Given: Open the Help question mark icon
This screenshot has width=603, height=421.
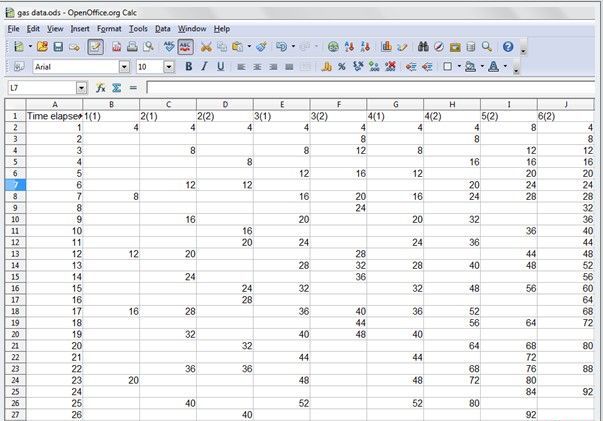Looking at the screenshot, I should point(508,47).
